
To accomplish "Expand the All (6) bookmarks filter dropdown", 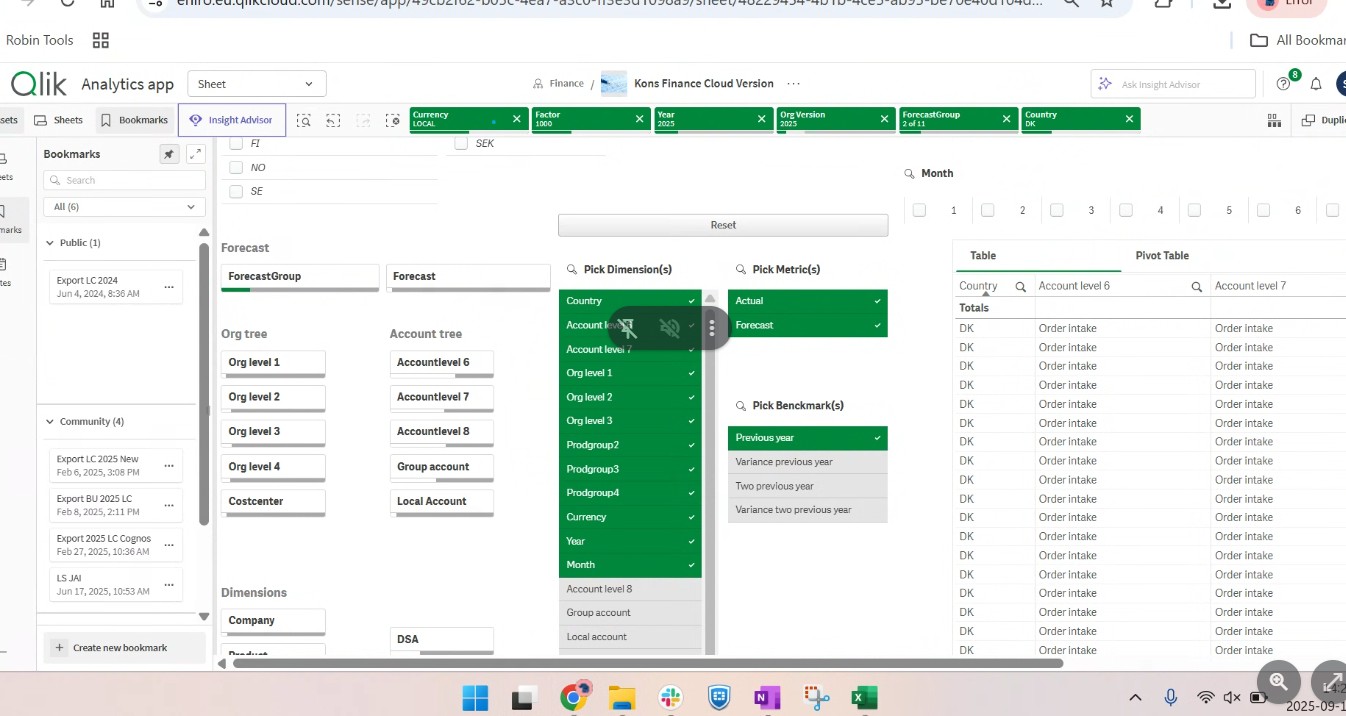I will 124,207.
